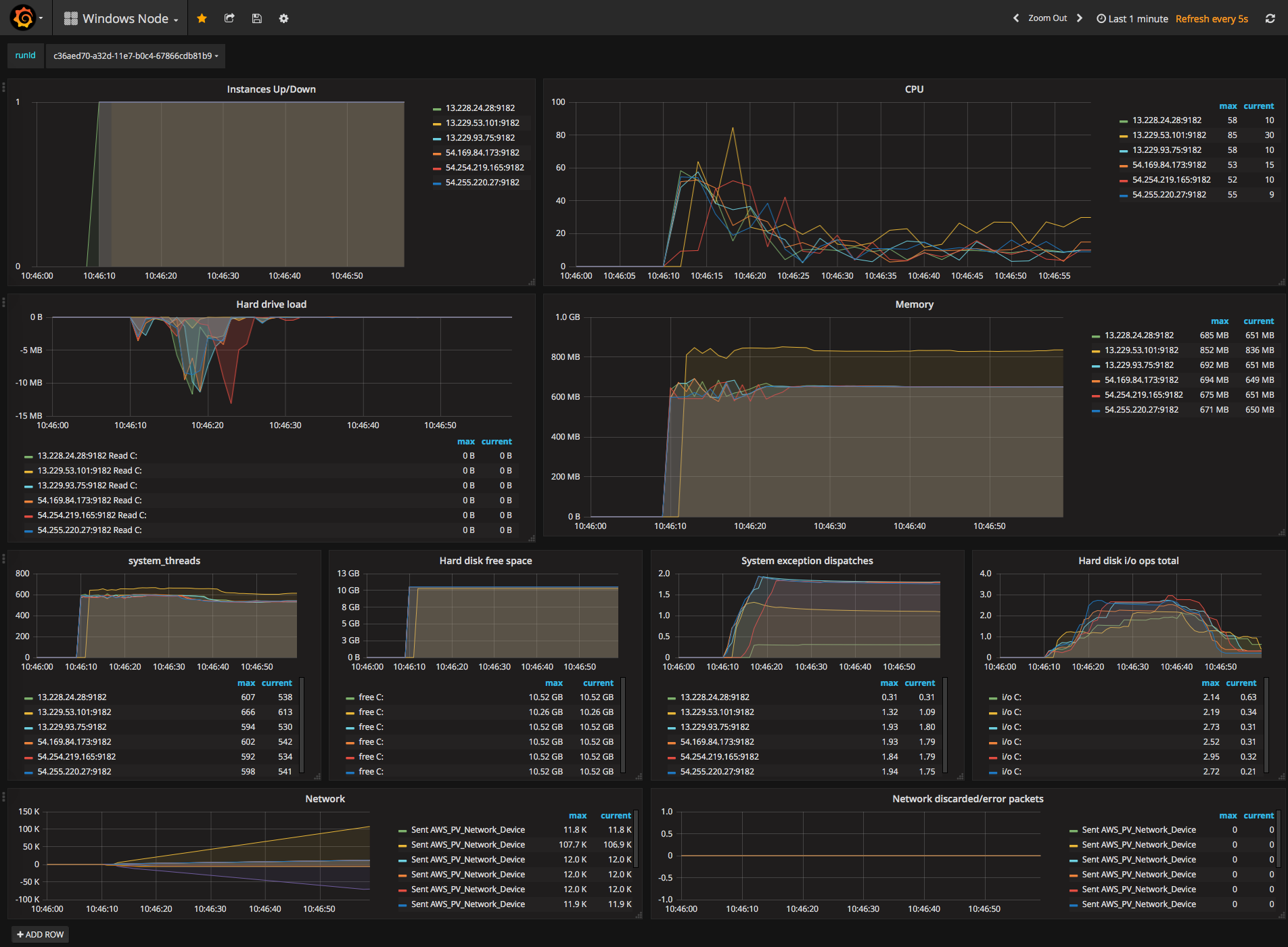
Task: Toggle 13.229.53.101:9182 series in Instances legend
Action: (x=482, y=123)
